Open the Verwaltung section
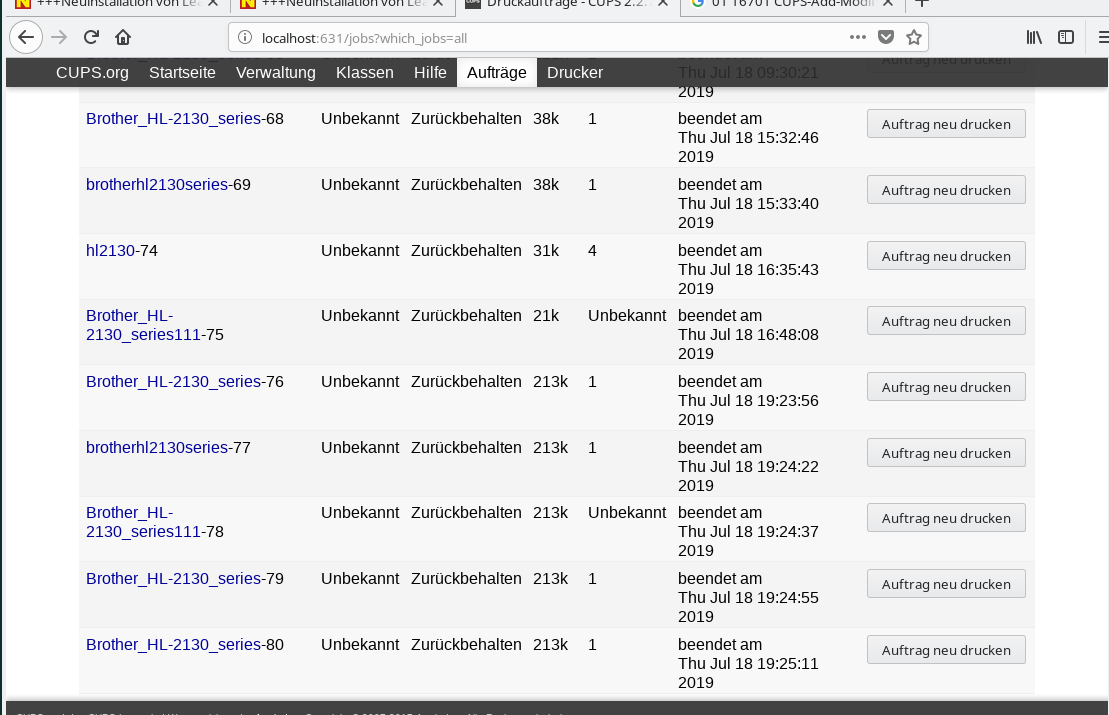 click(276, 73)
